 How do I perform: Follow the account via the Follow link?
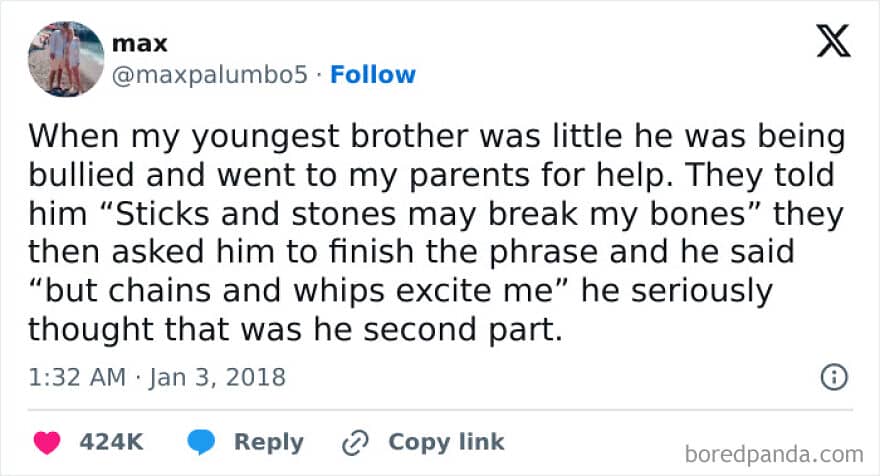point(373,74)
